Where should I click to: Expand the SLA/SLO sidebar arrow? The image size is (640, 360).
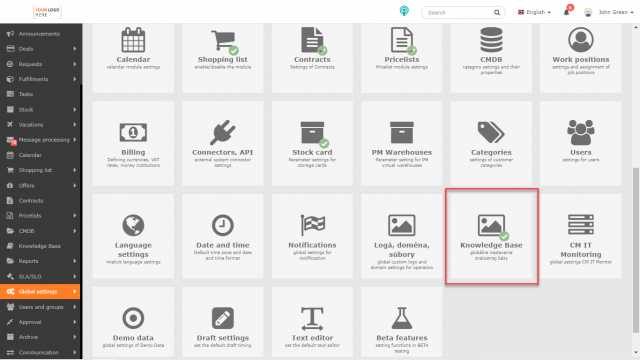pos(75,276)
